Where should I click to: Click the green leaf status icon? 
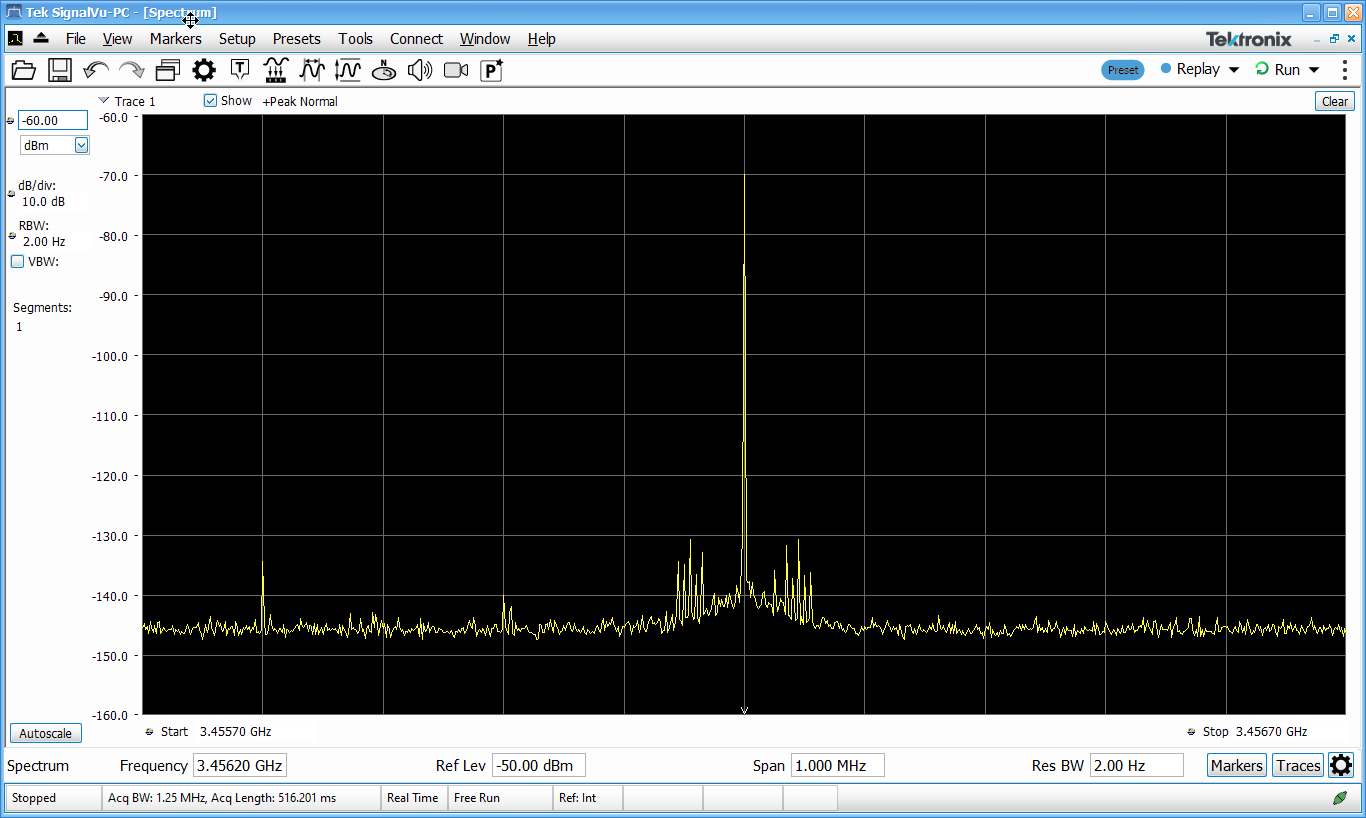(1339, 798)
